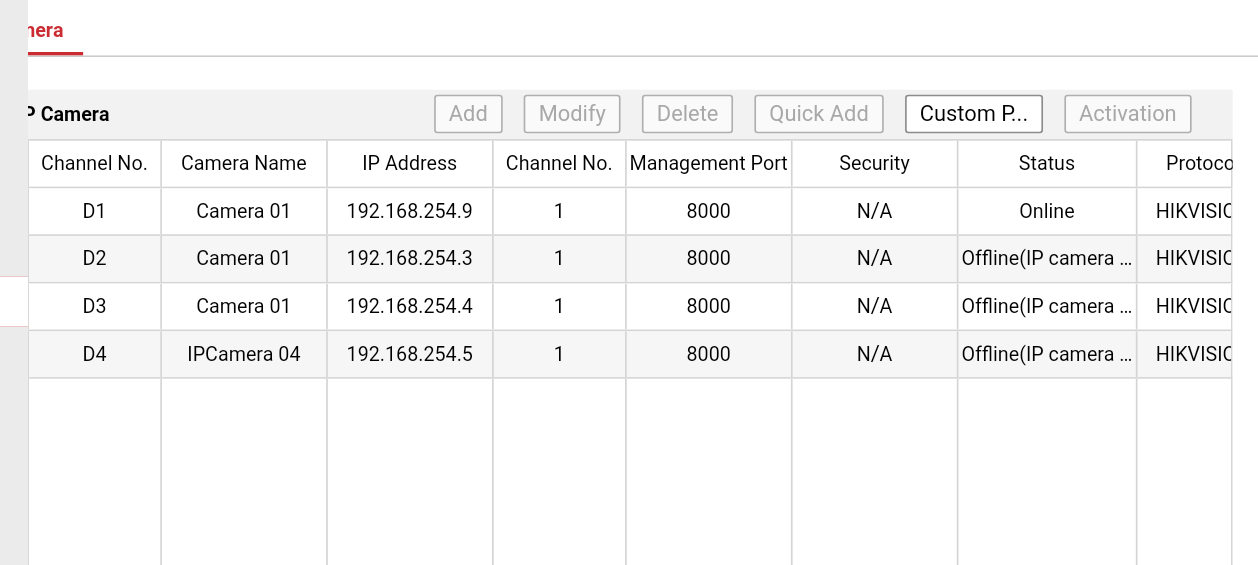
Task: Sort by Camera Name column header
Action: [243, 163]
